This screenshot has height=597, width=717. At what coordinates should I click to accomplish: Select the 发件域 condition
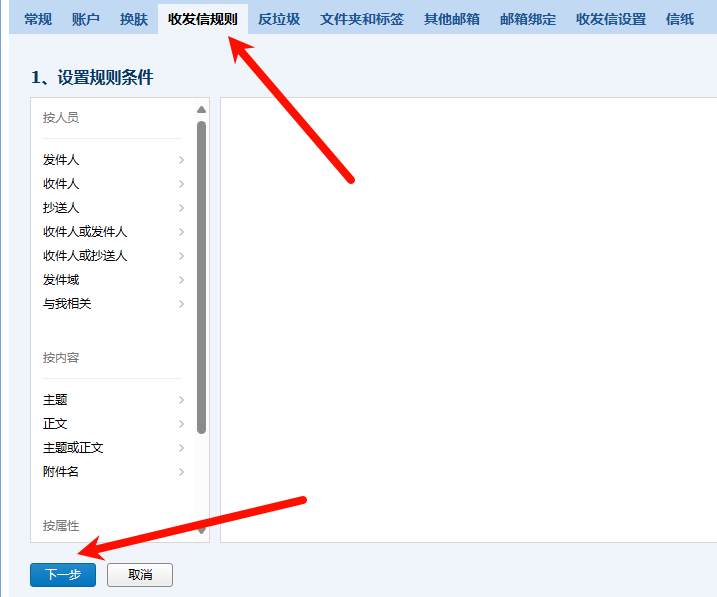tap(61, 280)
